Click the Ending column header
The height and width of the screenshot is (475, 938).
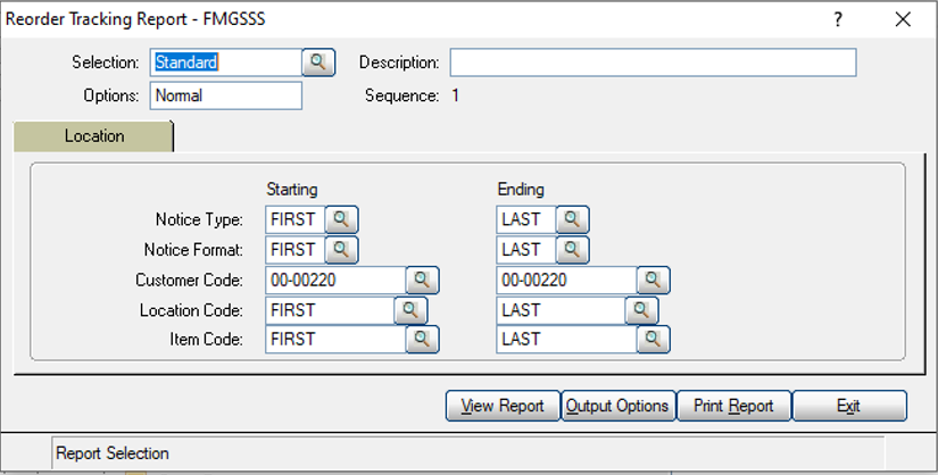[x=521, y=190]
